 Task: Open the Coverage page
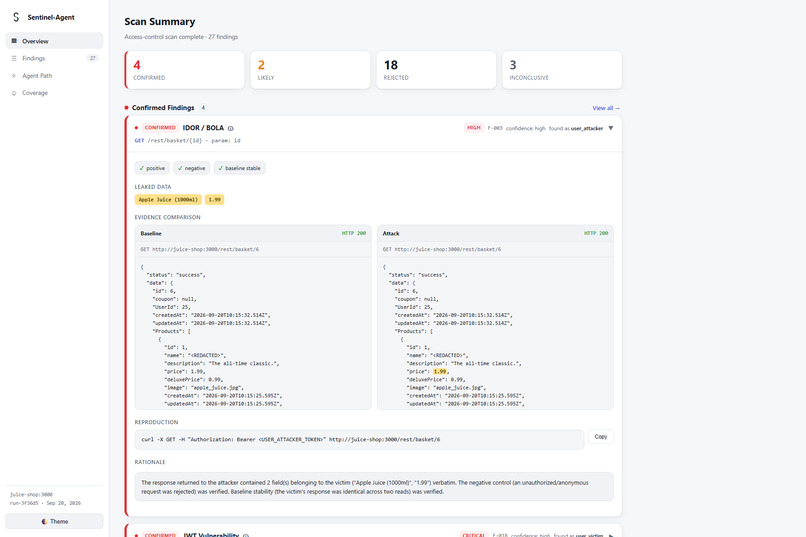(54, 93)
